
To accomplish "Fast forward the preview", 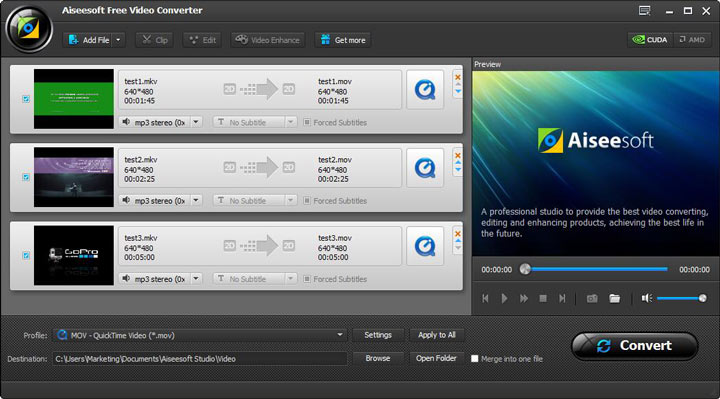I will click(523, 298).
